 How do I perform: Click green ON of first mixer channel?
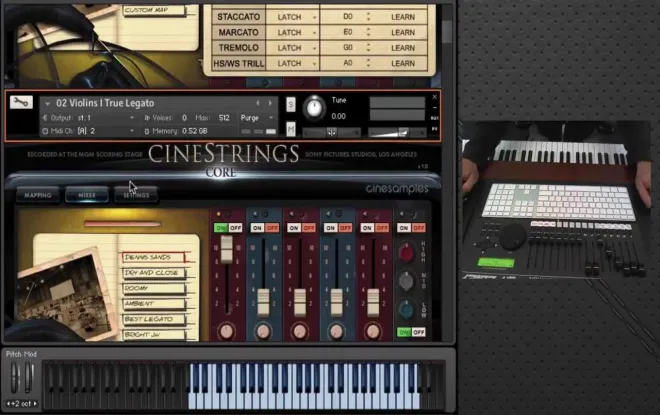coord(221,228)
